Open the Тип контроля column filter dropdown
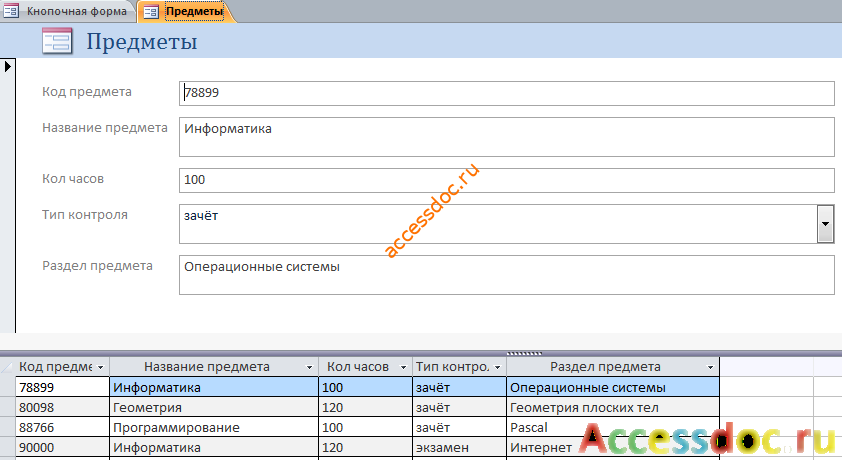 [x=497, y=367]
